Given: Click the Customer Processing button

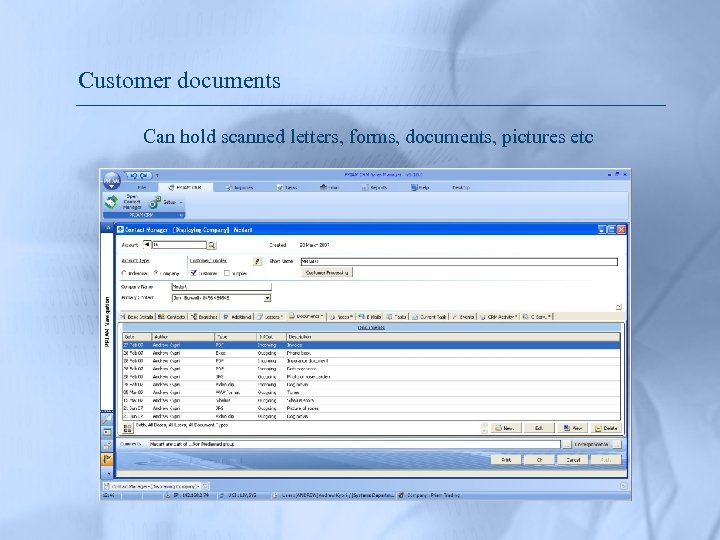Looking at the screenshot, I should pos(329,272).
